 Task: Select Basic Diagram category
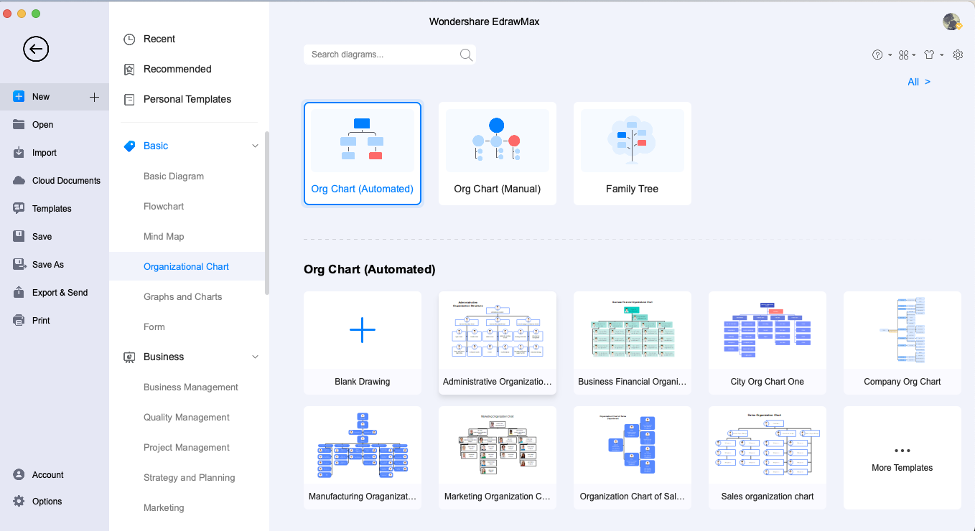point(173,176)
